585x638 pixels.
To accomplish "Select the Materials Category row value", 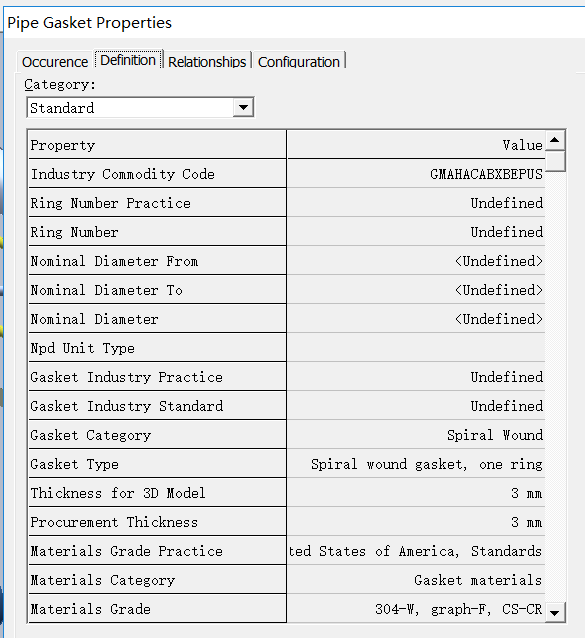I will [x=416, y=580].
